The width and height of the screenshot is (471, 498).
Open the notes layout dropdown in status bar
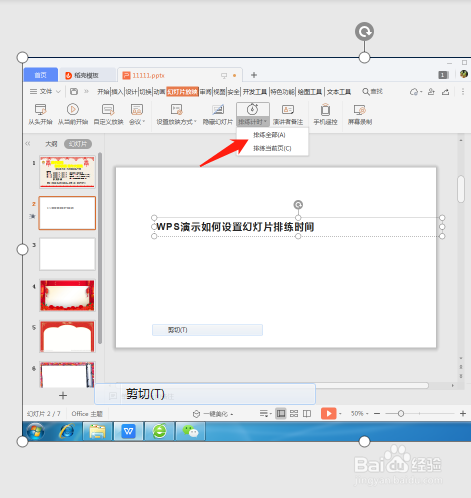click(266, 414)
